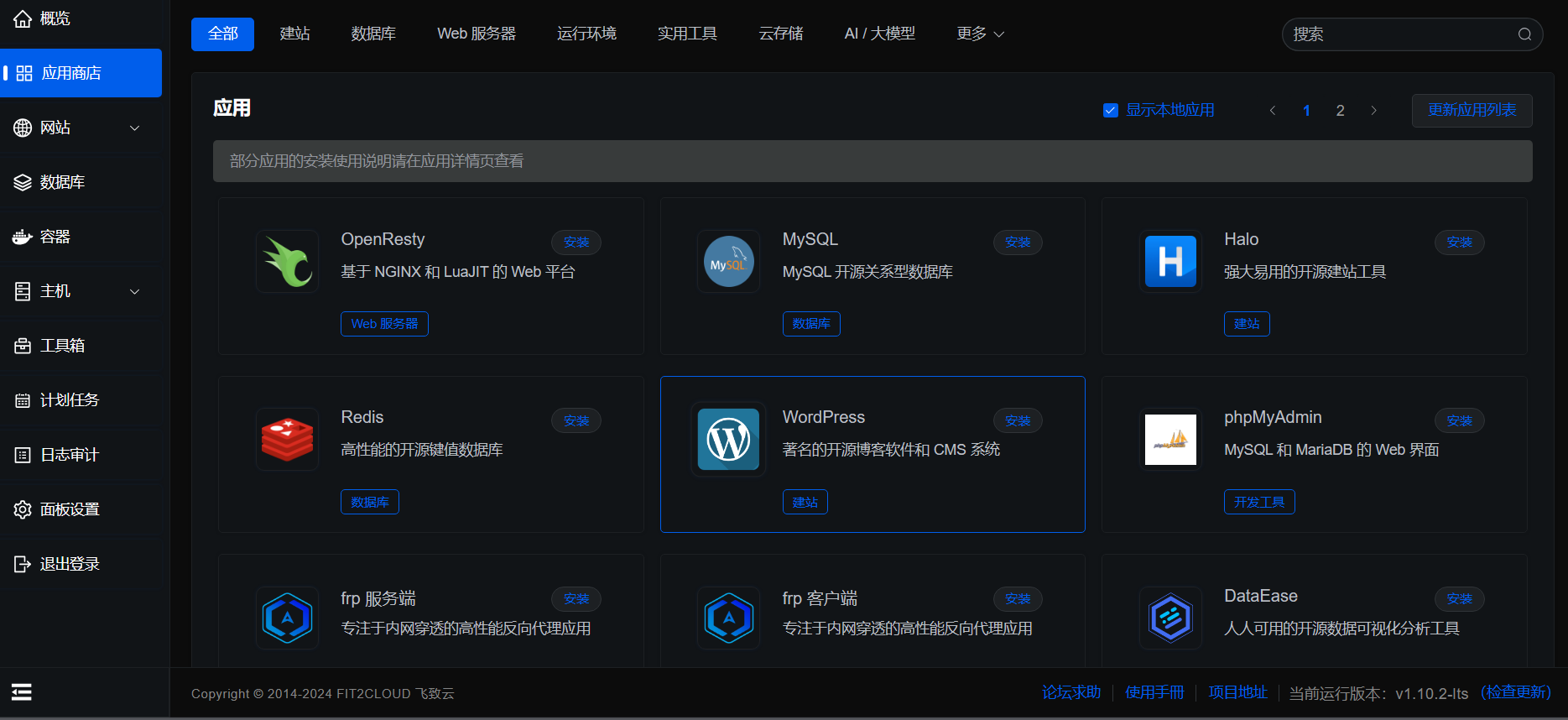This screenshot has height=720, width=1568.
Task: Click the 主机 server icon
Action: (23, 291)
